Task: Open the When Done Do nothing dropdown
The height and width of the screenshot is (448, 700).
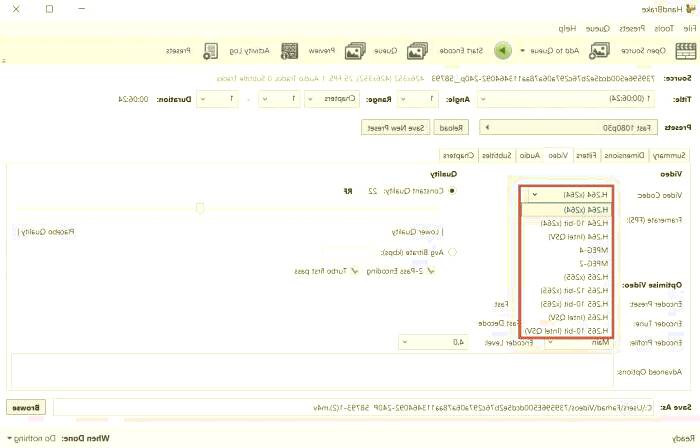Action: tap(32, 438)
